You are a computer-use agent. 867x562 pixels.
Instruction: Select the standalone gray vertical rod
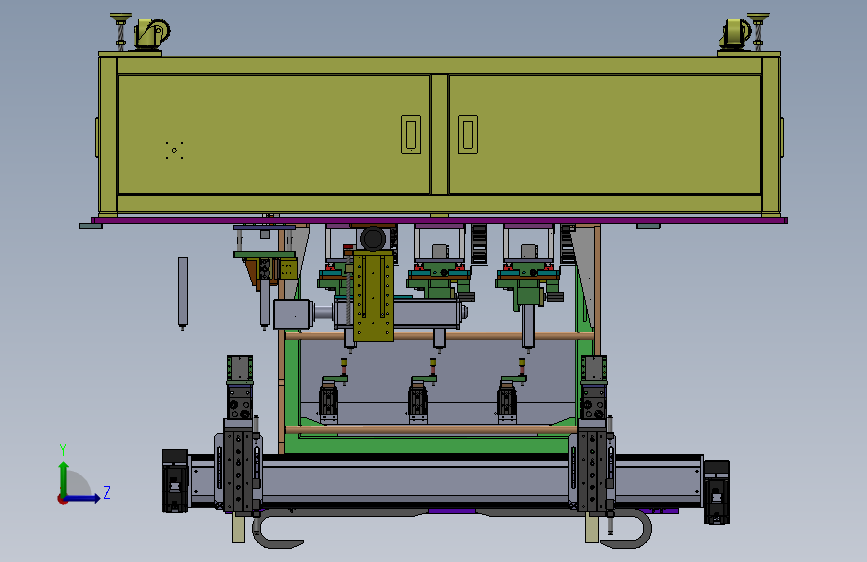pyautogui.click(x=182, y=293)
